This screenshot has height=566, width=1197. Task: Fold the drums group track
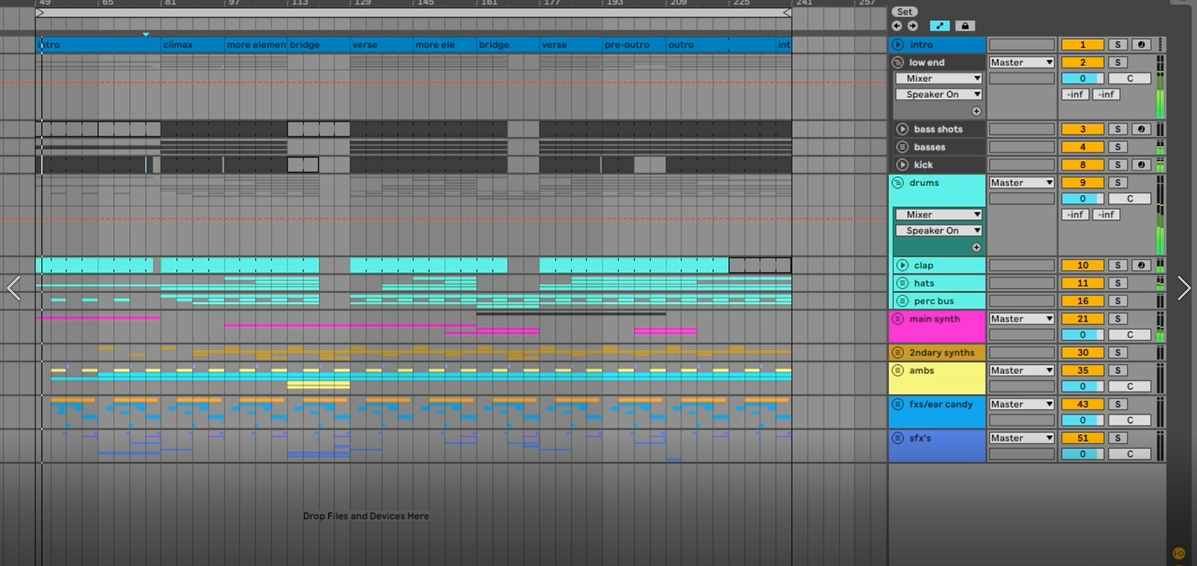898,183
